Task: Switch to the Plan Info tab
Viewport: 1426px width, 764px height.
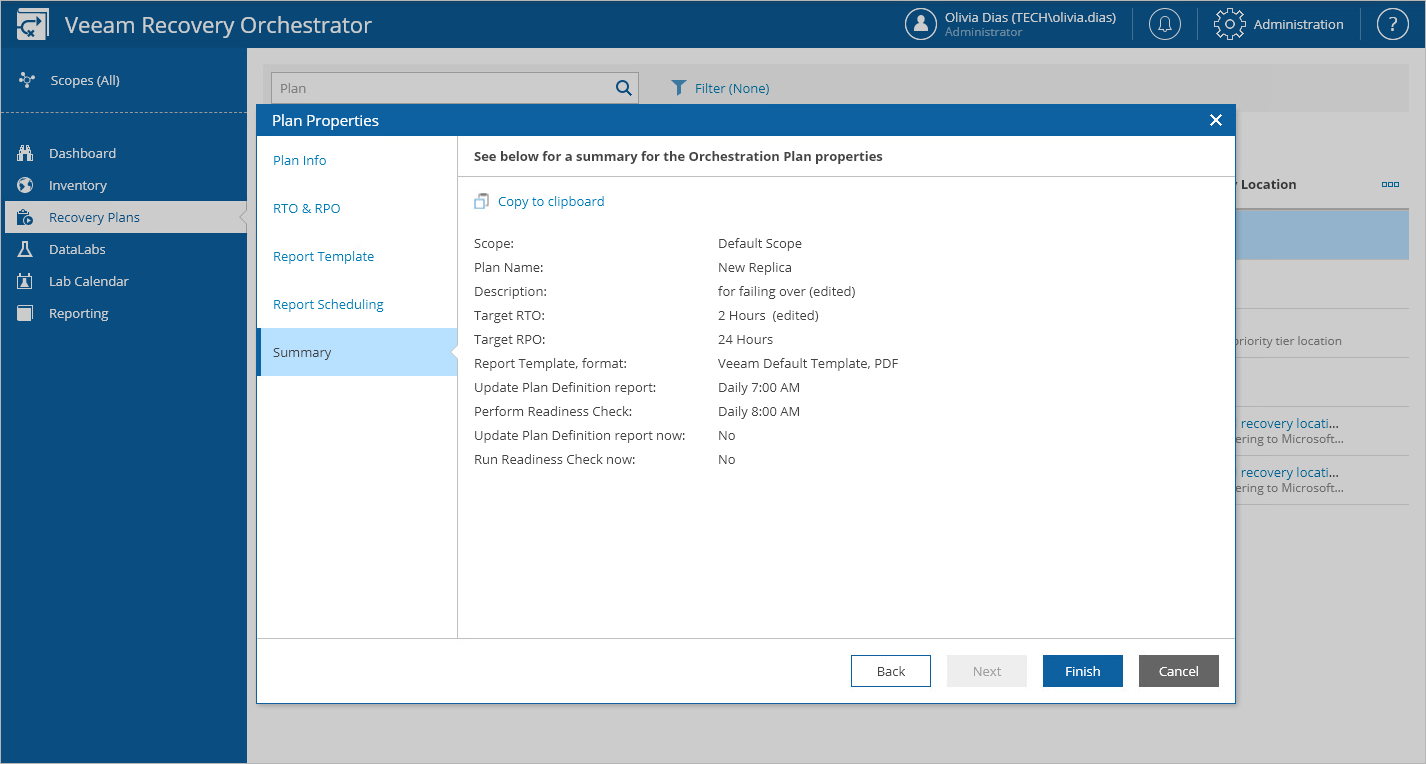Action: [299, 160]
